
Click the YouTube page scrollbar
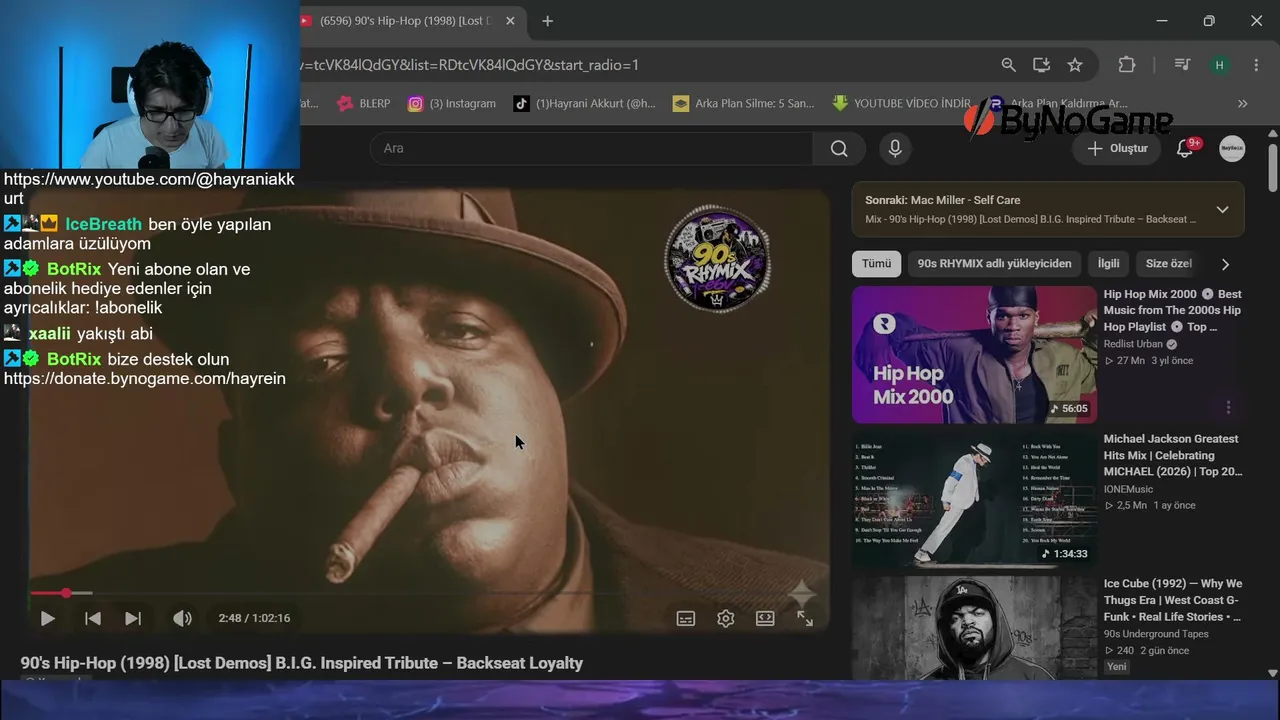coord(1273,167)
